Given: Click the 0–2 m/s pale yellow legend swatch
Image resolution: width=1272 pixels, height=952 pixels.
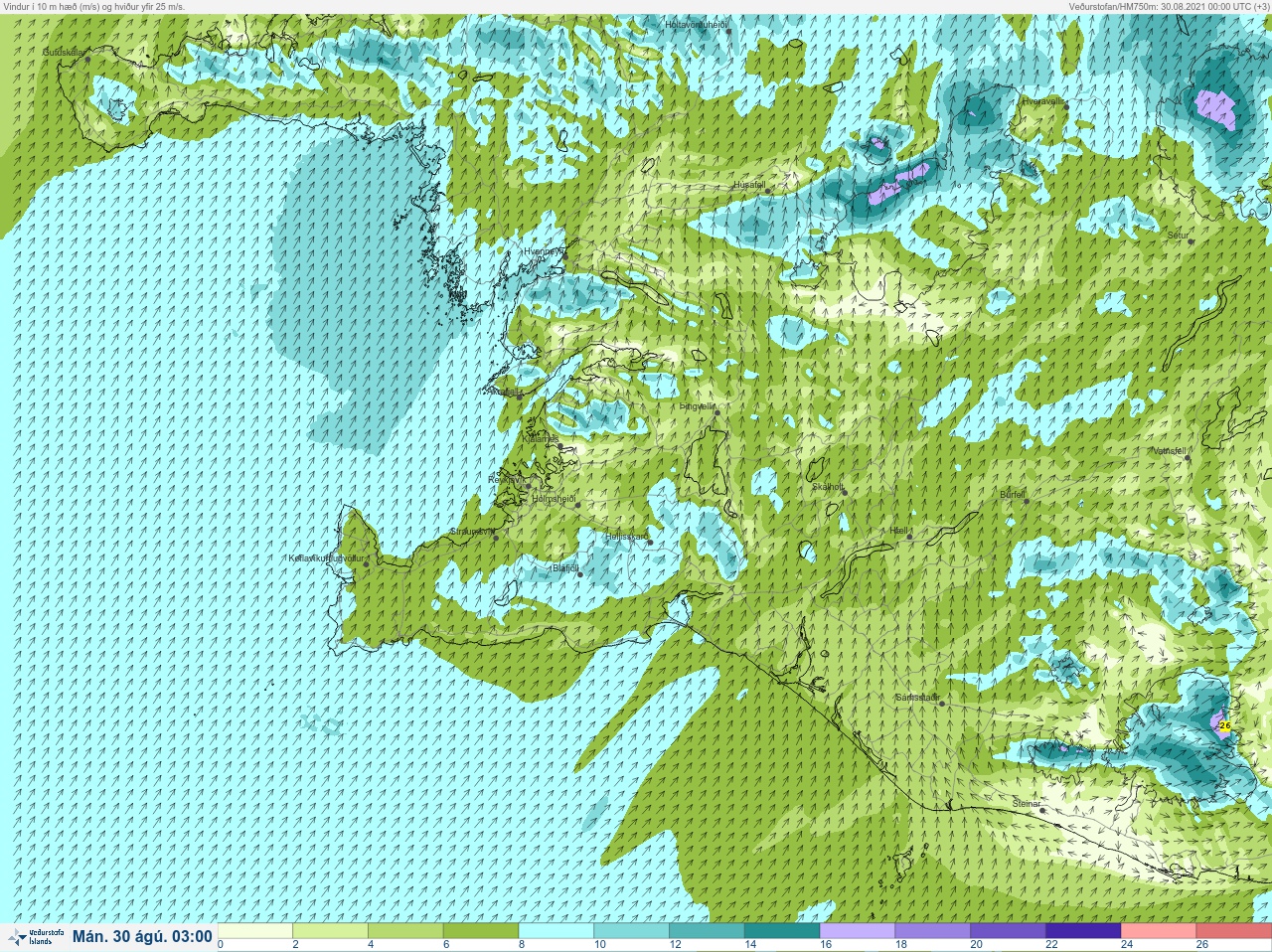Looking at the screenshot, I should pos(255,931).
